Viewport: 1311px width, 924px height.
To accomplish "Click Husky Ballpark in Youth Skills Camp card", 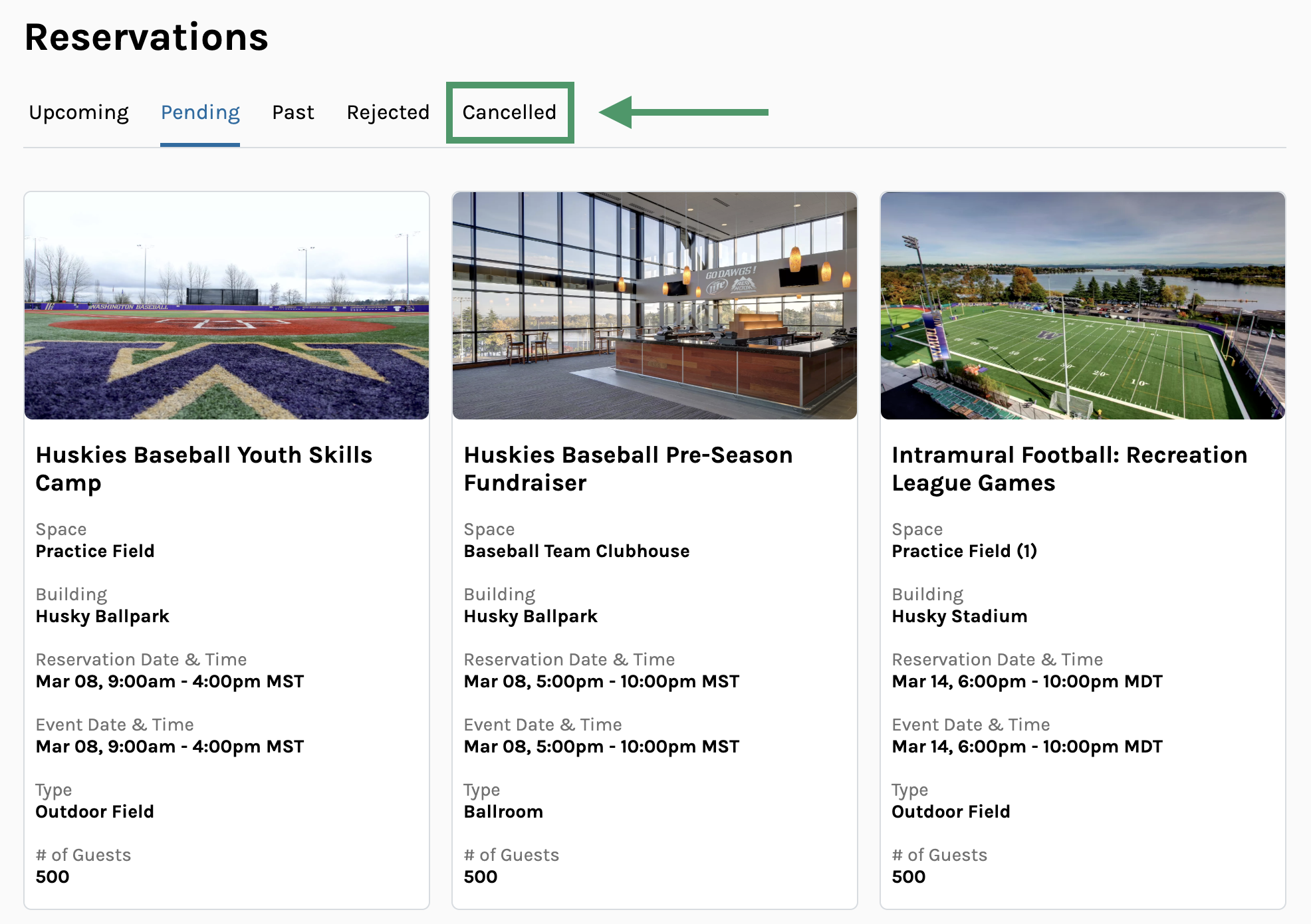I will [102, 616].
